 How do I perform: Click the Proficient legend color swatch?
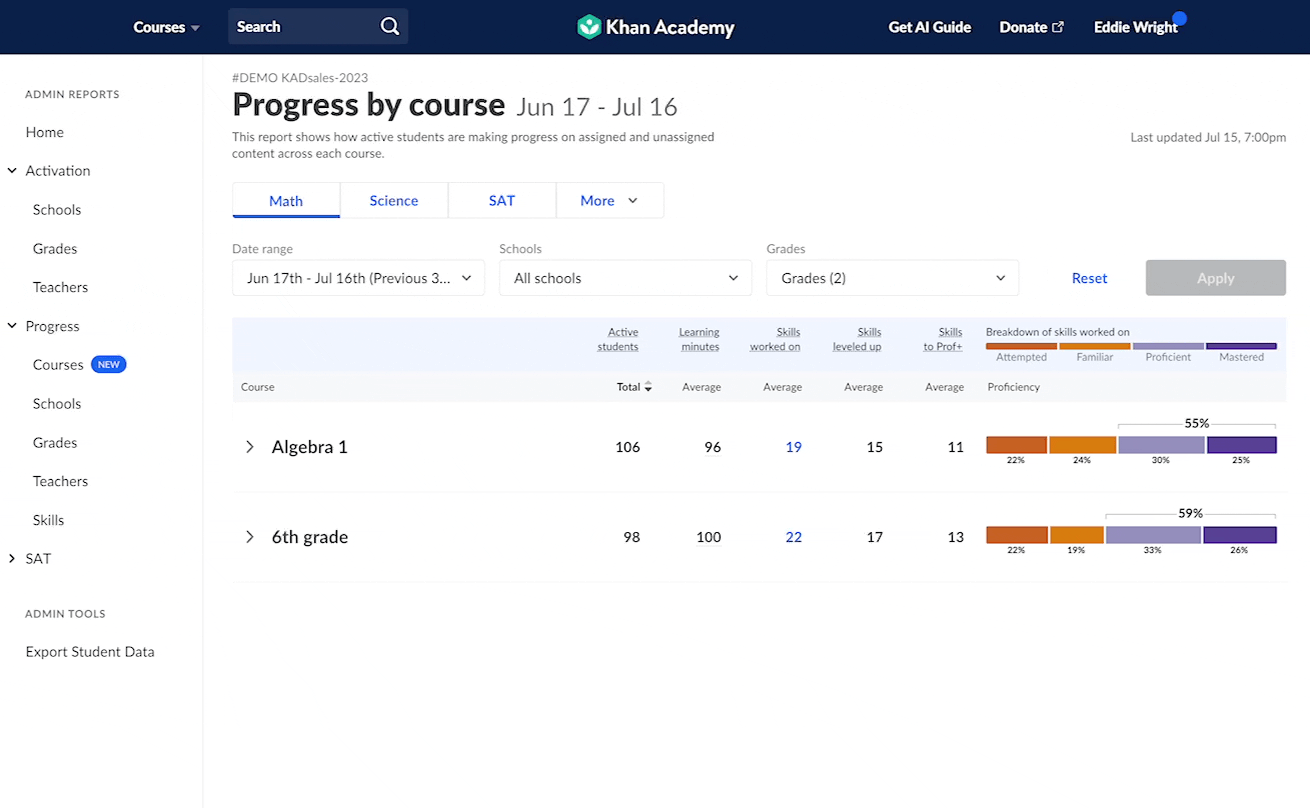point(1168,346)
